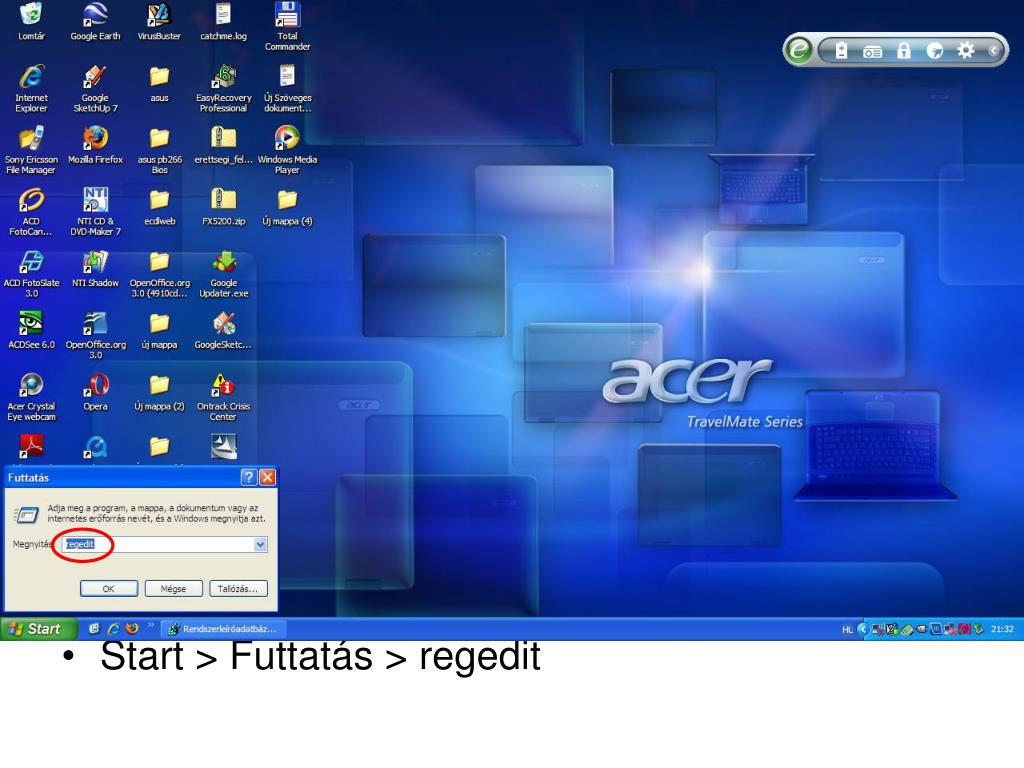Open the ecdlweb folder
This screenshot has width=1024, height=768.
click(159, 206)
